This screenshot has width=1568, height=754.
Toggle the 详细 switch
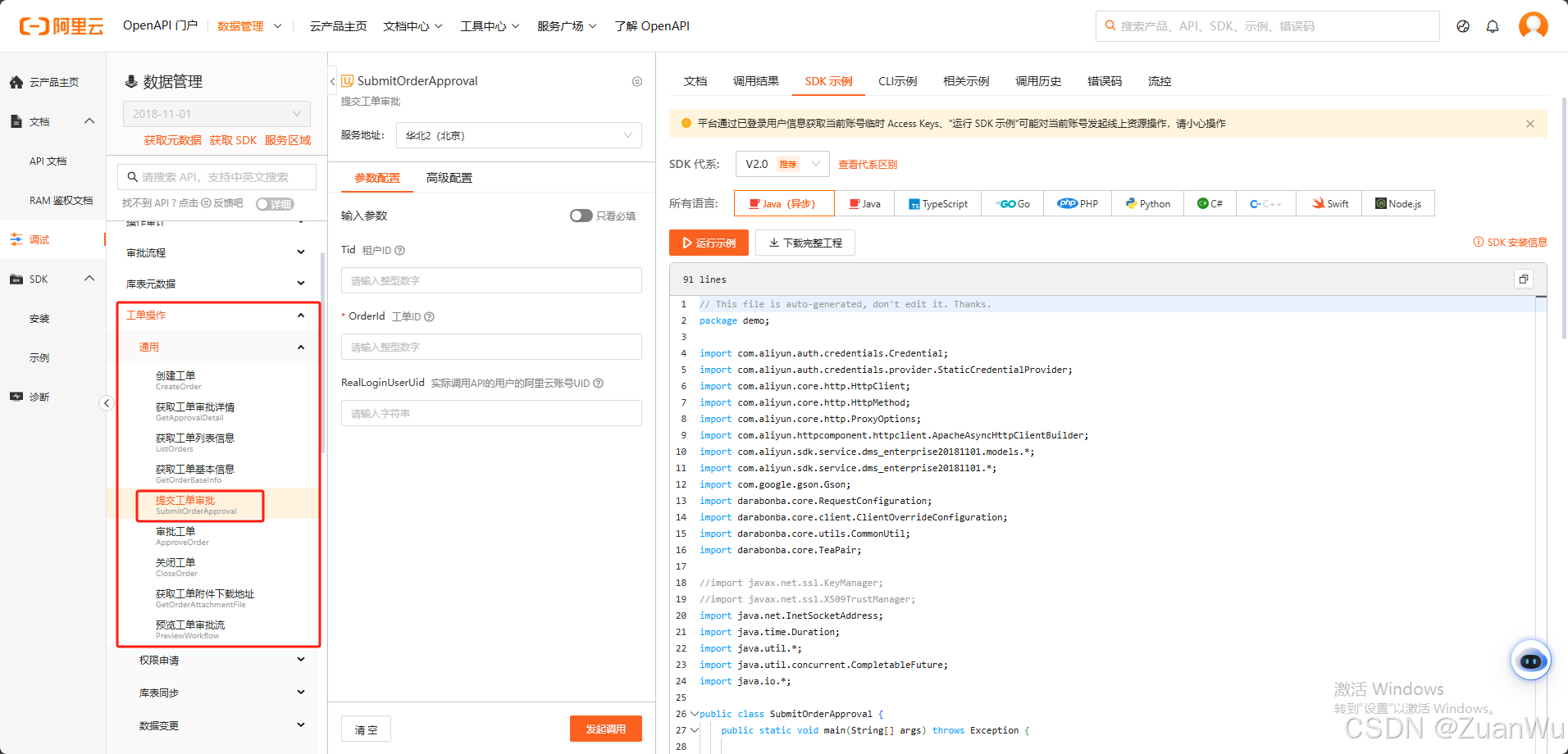pos(275,204)
